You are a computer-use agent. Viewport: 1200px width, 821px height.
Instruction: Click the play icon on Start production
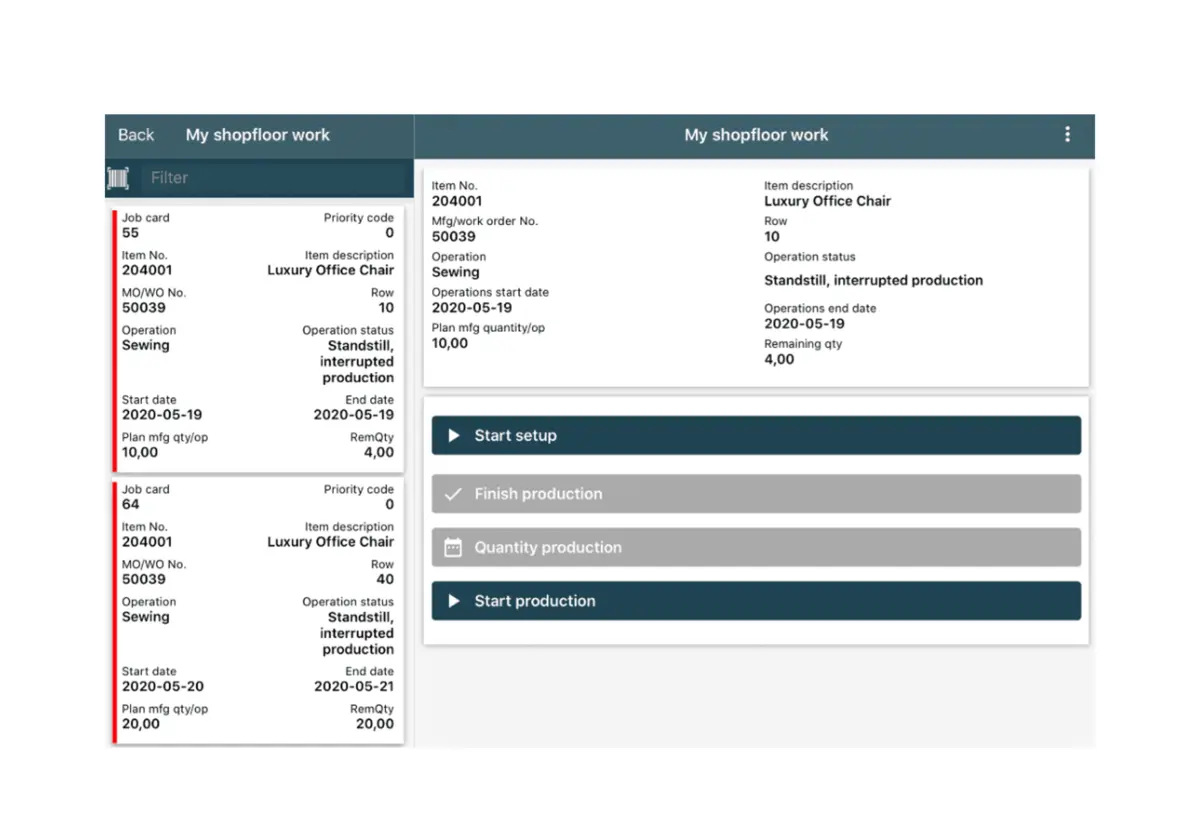coord(453,600)
